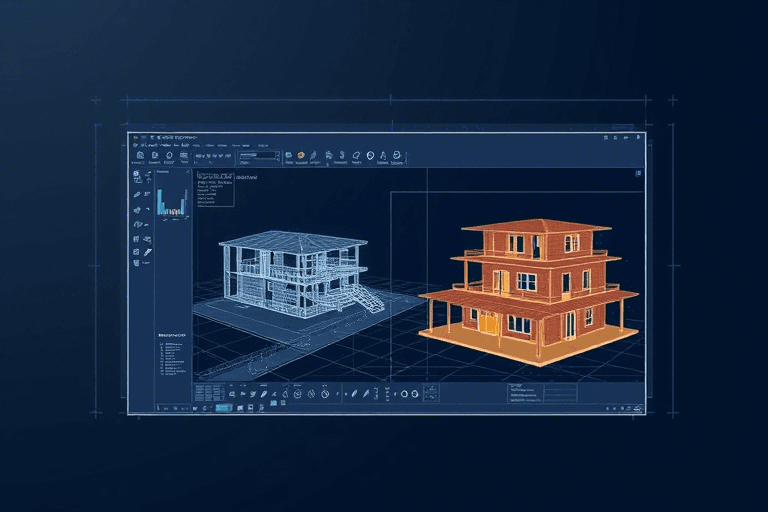Click the last circular icon in the top toolbar

coord(397,156)
